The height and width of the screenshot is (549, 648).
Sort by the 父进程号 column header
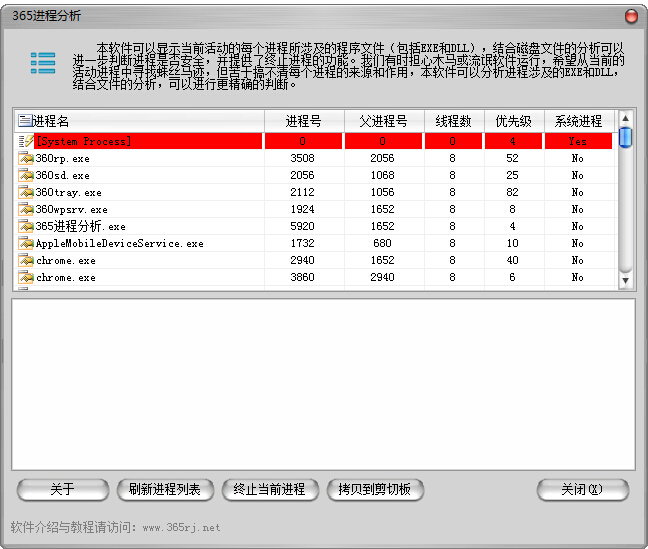[x=383, y=121]
